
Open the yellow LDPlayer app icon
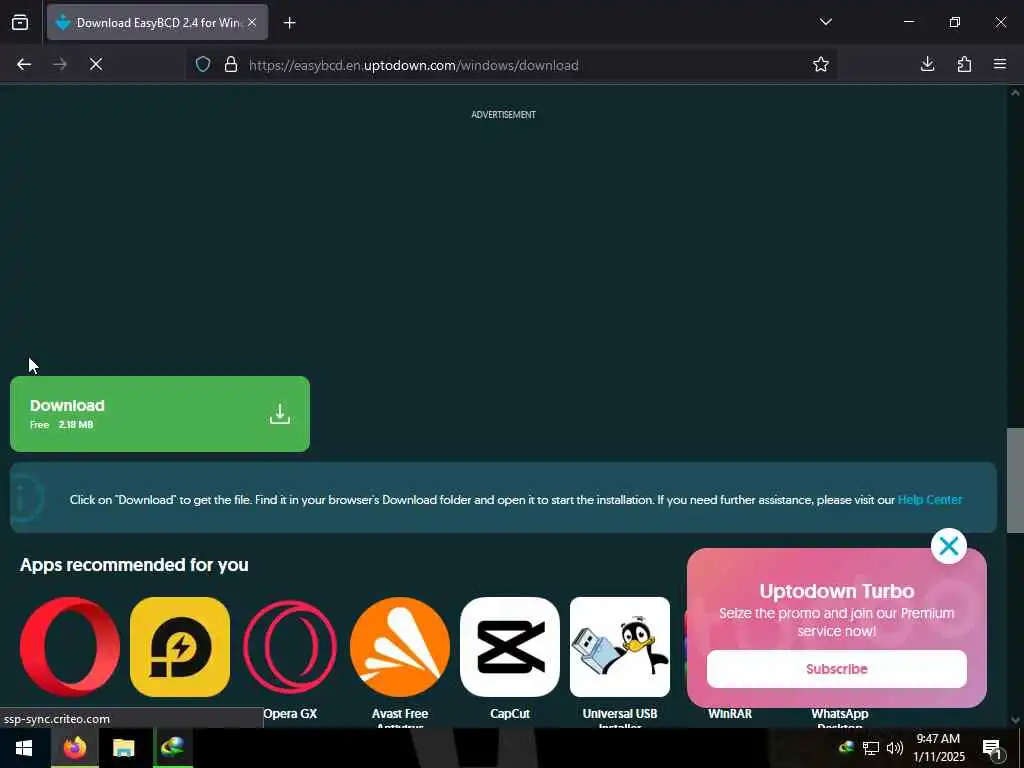coord(180,647)
